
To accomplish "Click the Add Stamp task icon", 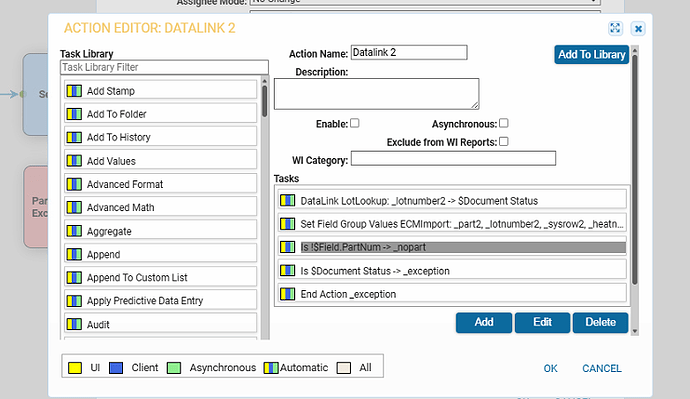I will coord(74,91).
